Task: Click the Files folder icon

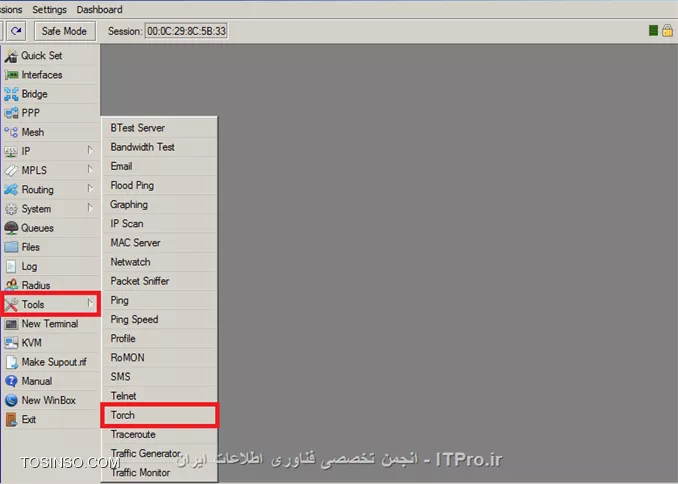Action: (x=11, y=247)
